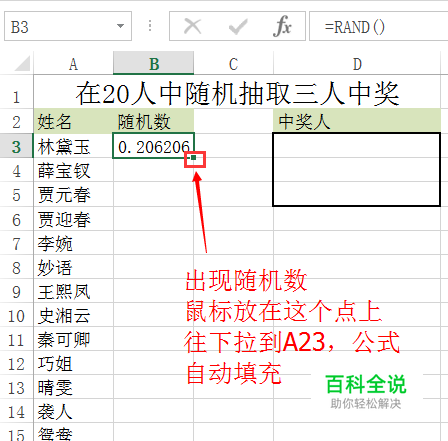Select column A header
This screenshot has height=441, width=448.
73,64
